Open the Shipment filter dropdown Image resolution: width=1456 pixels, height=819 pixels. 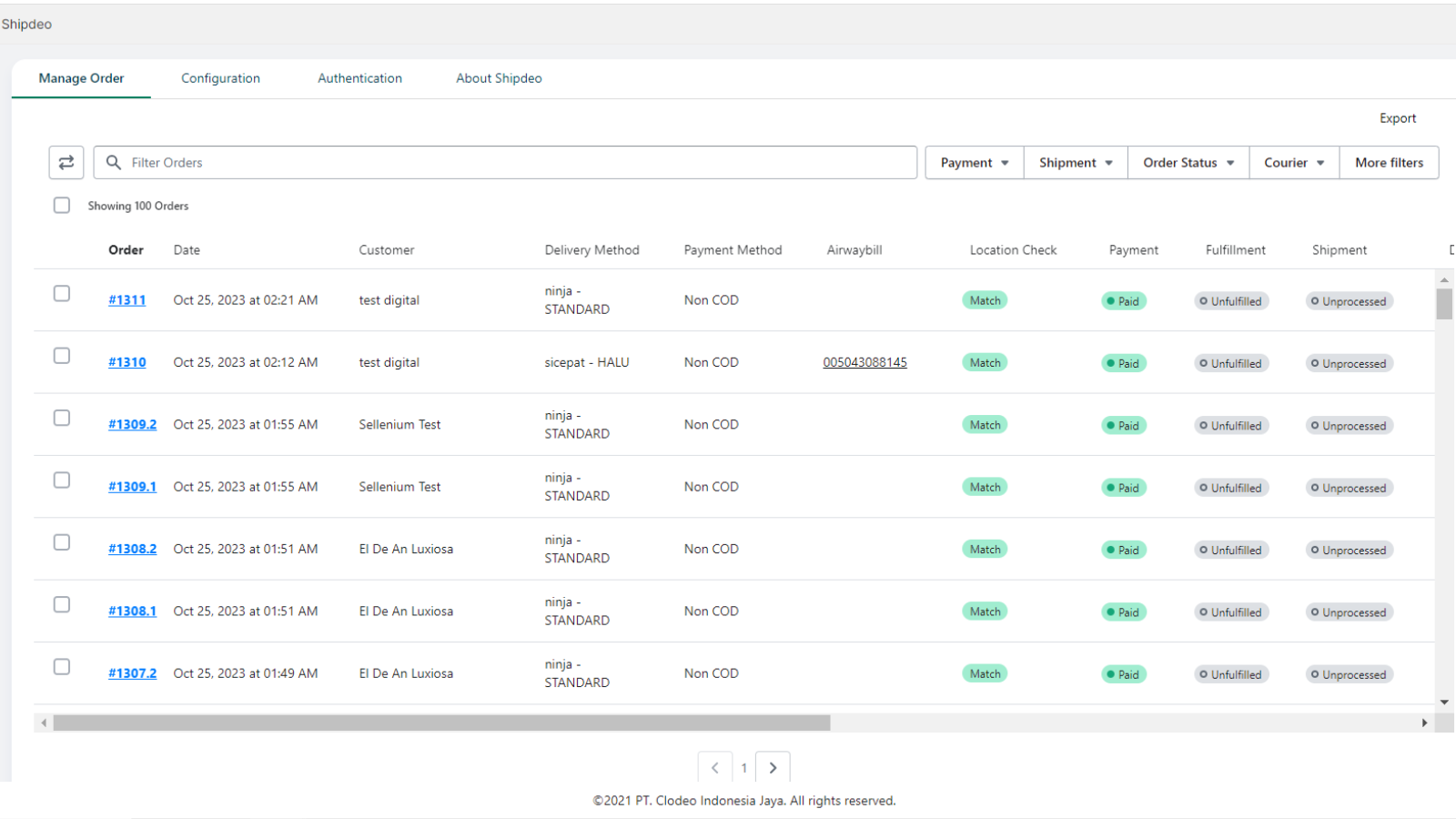(x=1075, y=162)
